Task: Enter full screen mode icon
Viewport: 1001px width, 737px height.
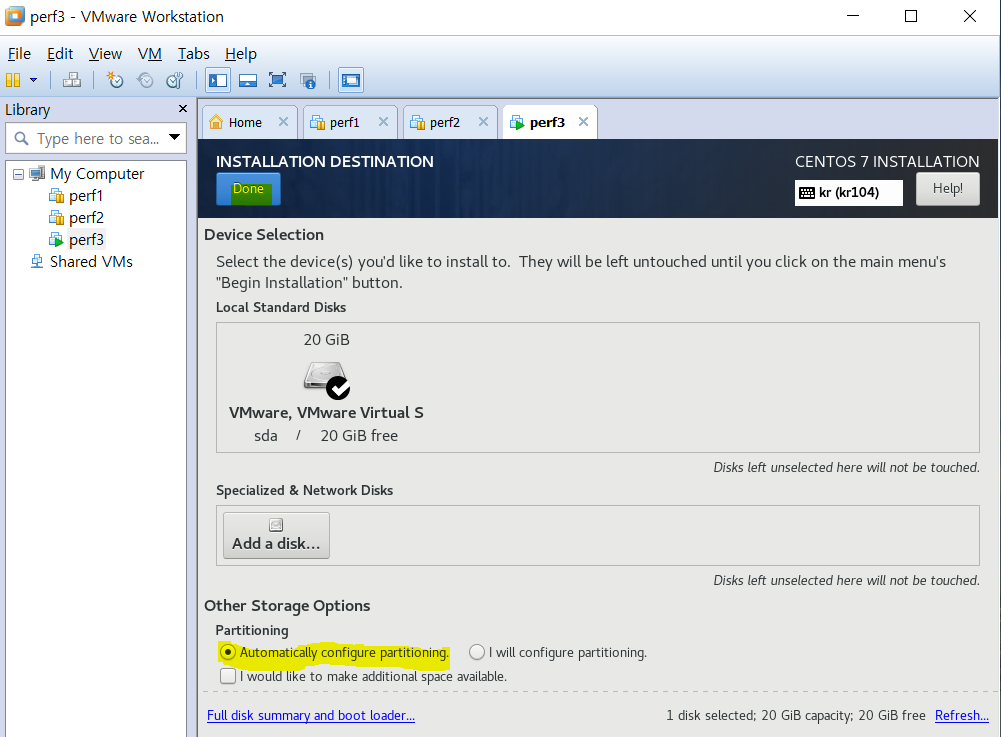Action: [277, 80]
